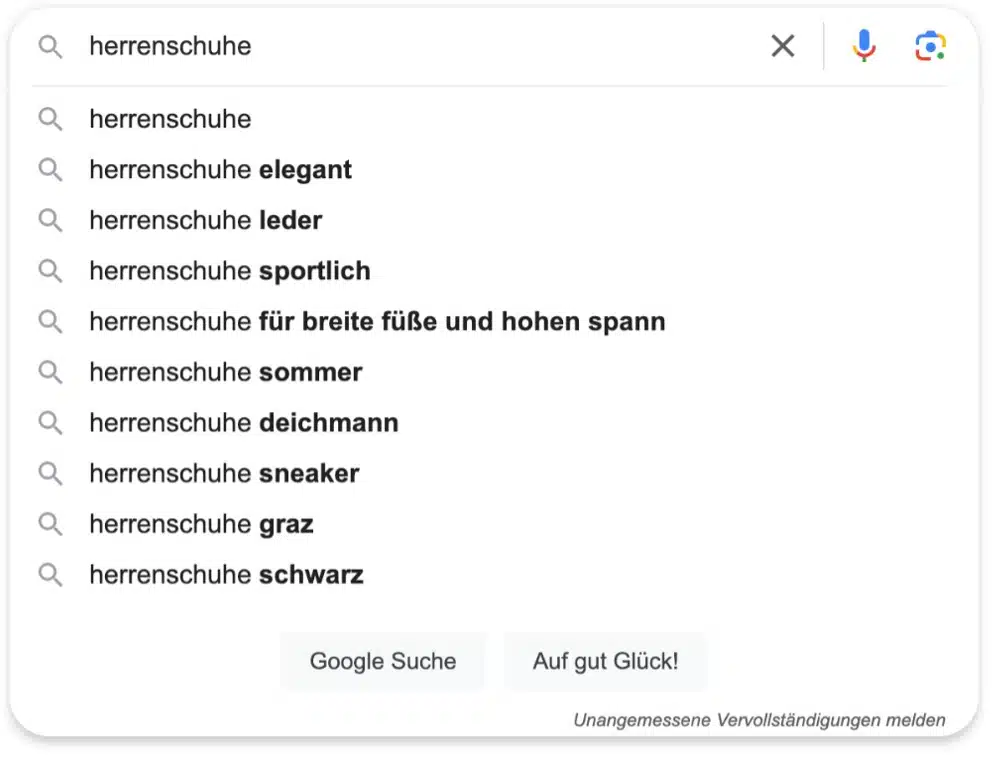The image size is (996, 760).
Task: Click the search icon beside 'herrenschuhe sommer'
Action: [x=51, y=372]
